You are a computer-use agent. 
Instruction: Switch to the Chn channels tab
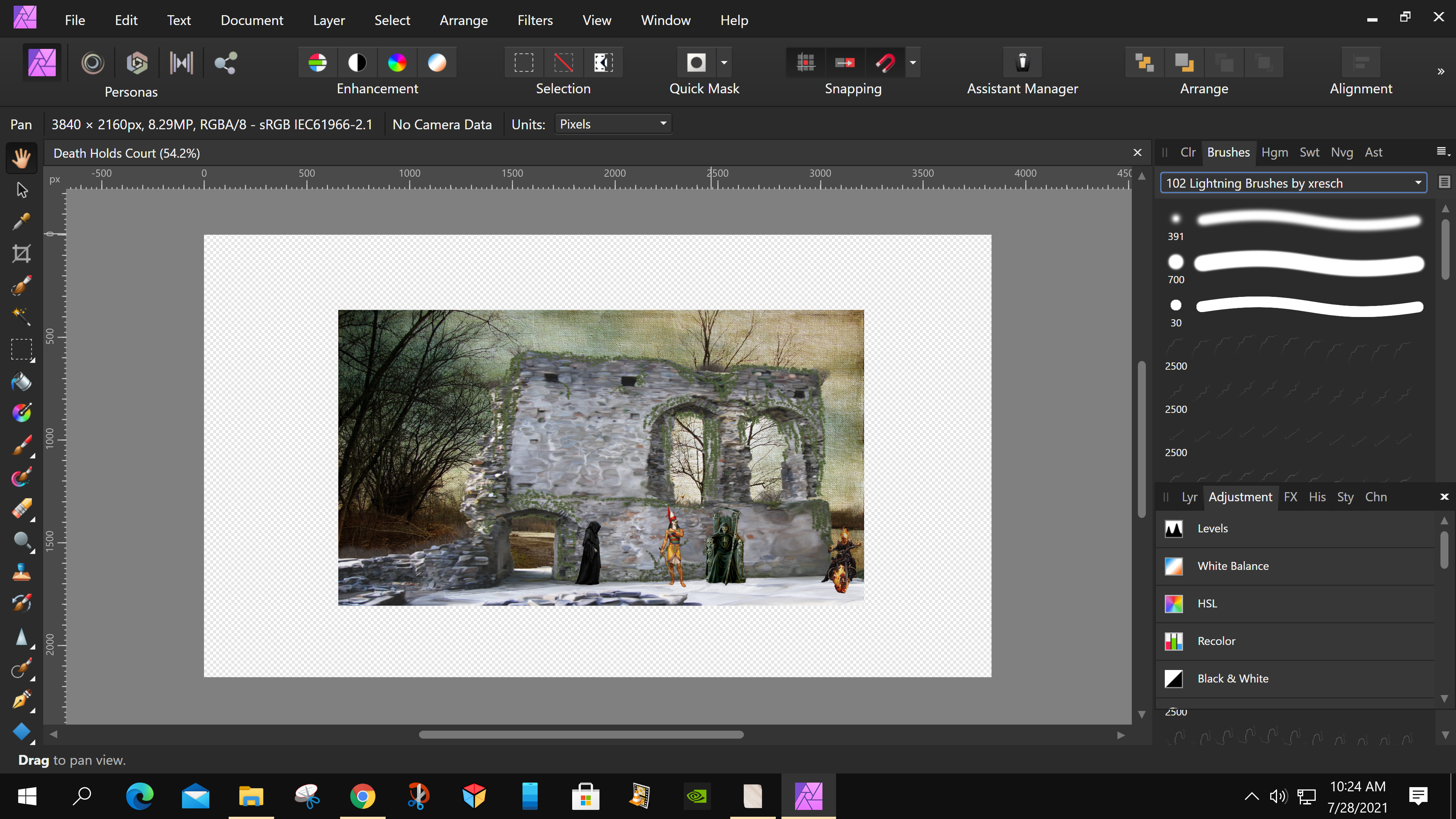(1376, 497)
